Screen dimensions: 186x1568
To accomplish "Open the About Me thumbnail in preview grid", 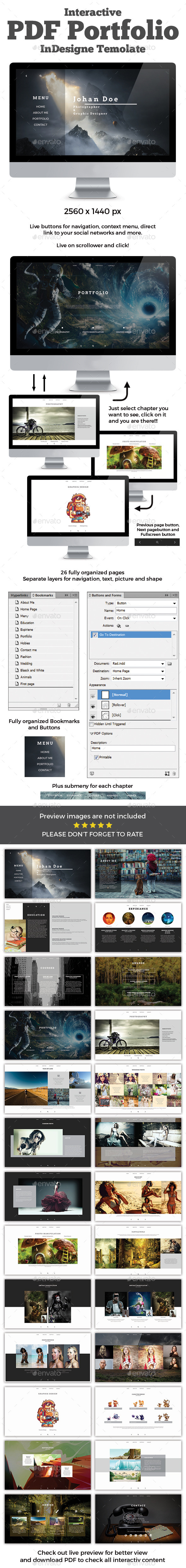I will (138, 874).
